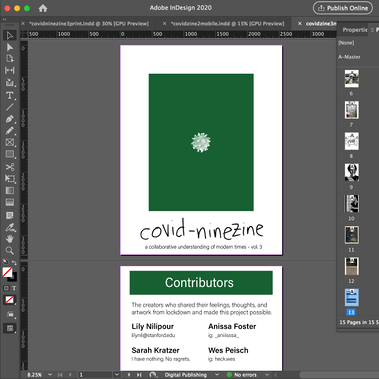Click the Home icon

click(43, 8)
